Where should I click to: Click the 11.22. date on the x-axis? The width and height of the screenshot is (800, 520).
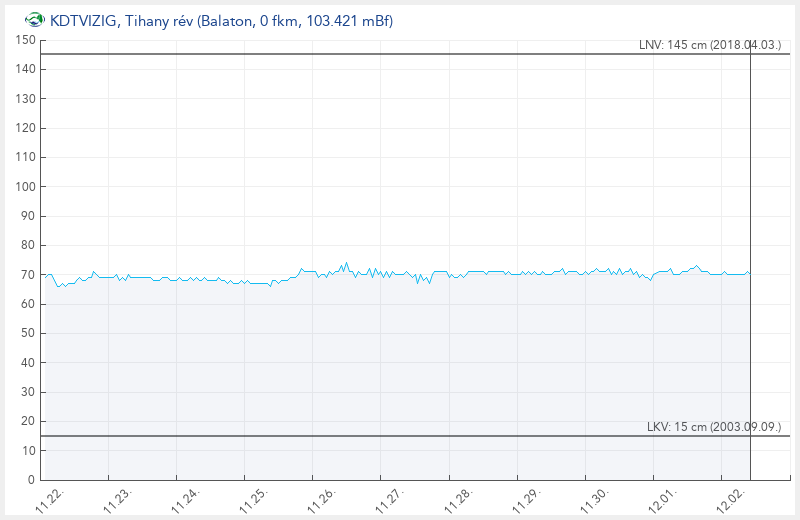[x=51, y=500]
